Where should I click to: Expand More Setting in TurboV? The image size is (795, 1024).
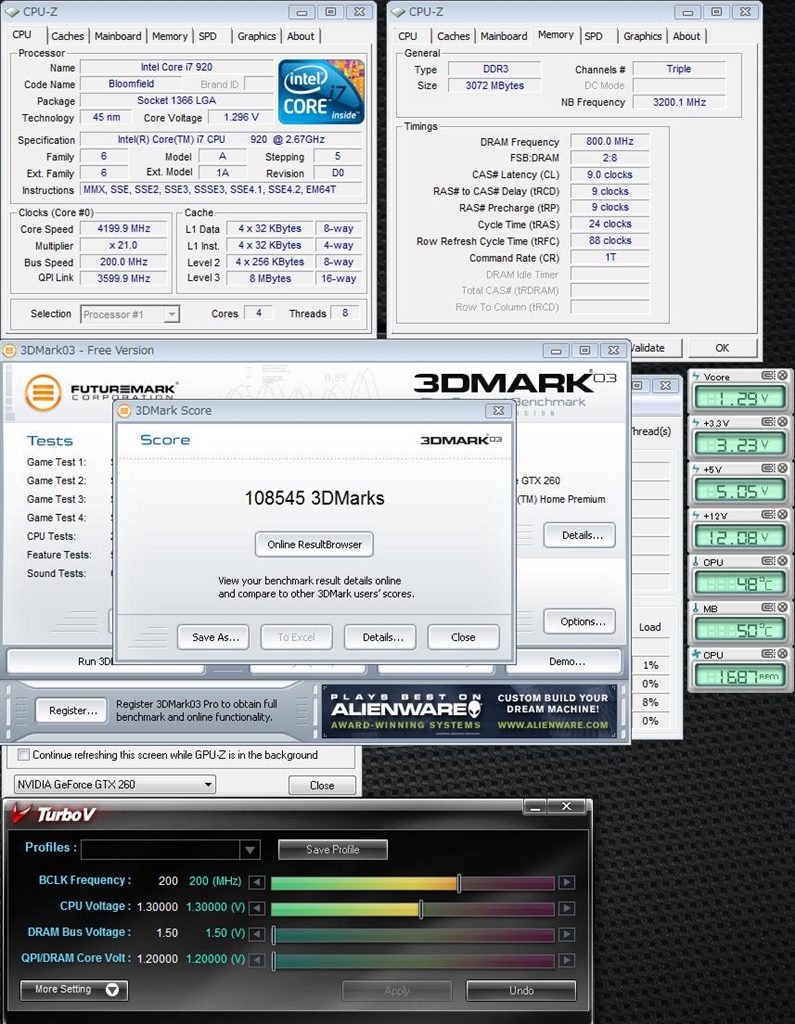[74, 989]
